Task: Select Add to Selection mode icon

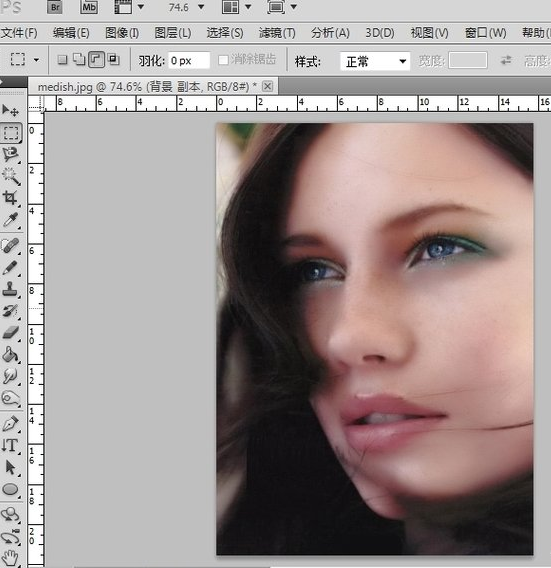Action: 79,59
